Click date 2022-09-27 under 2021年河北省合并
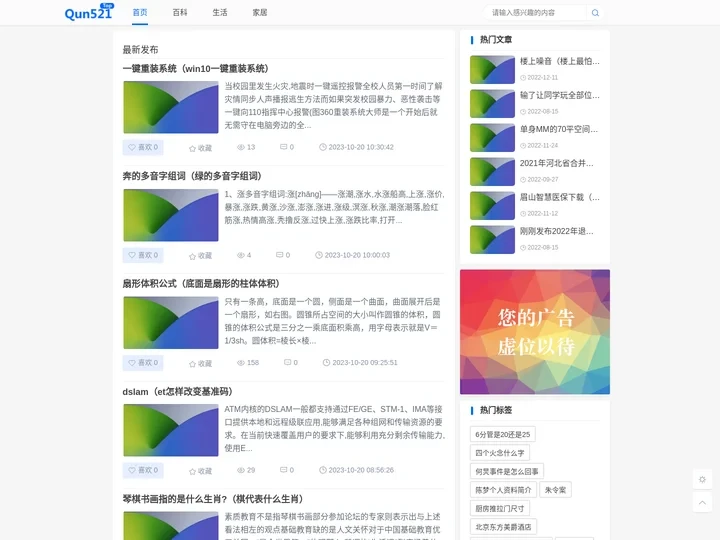 pyautogui.click(x=539, y=180)
